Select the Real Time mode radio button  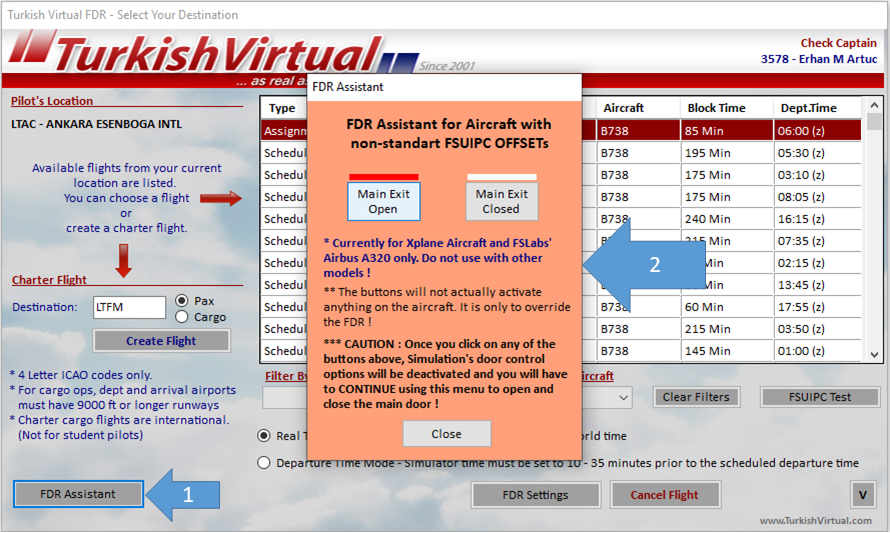coord(264,435)
